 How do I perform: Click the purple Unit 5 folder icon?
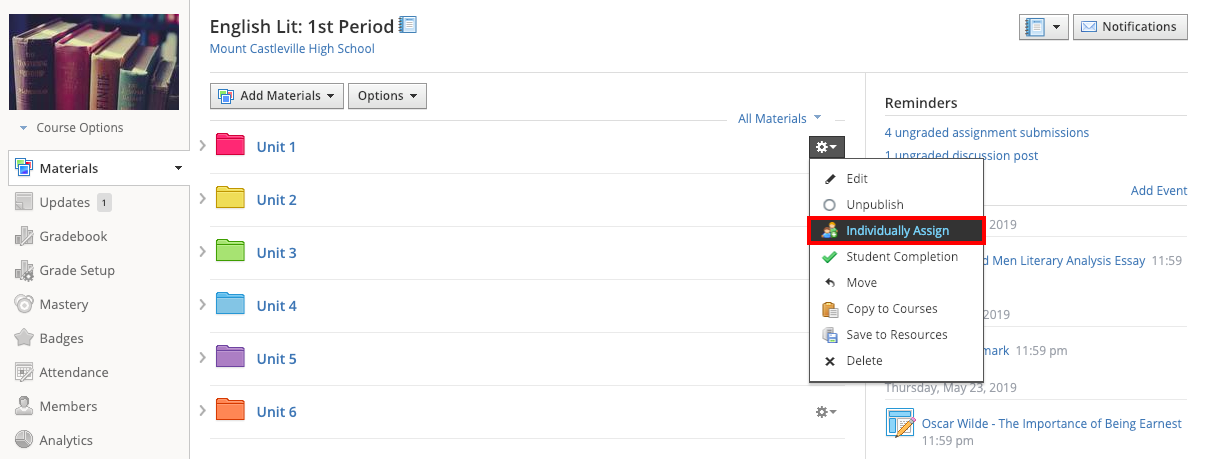pos(230,358)
